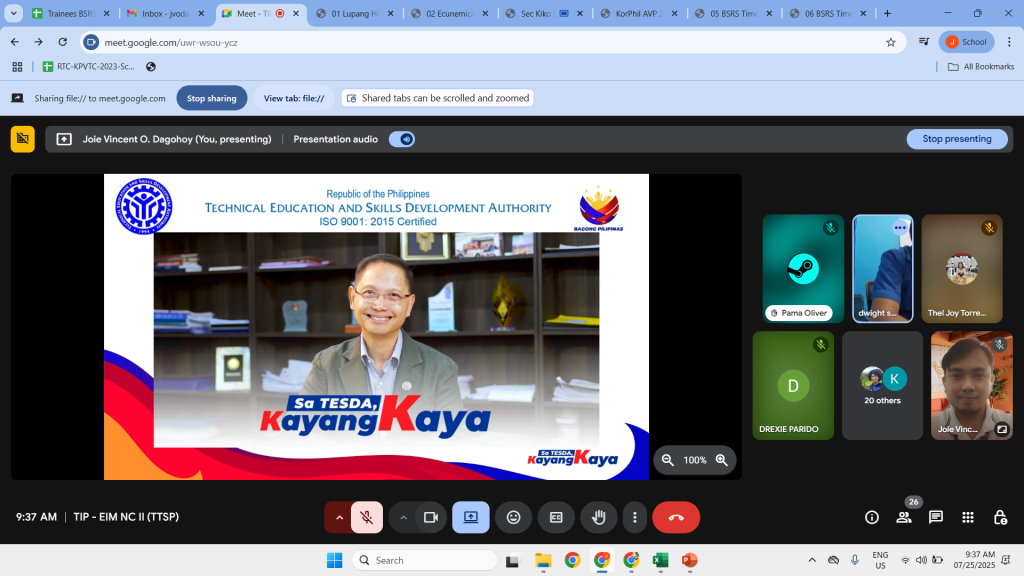Toggle microphone mute in Meet controls
Screen dimensions: 1024x576
pos(366,517)
